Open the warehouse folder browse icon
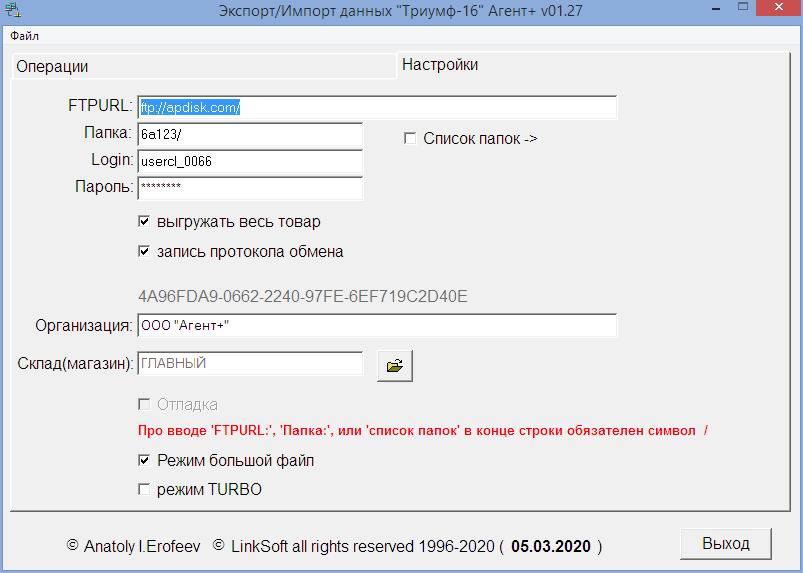 [395, 366]
